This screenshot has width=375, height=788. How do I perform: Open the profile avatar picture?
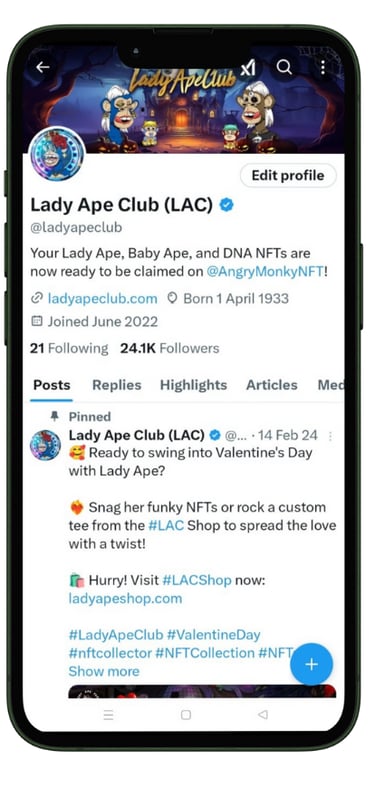57,154
